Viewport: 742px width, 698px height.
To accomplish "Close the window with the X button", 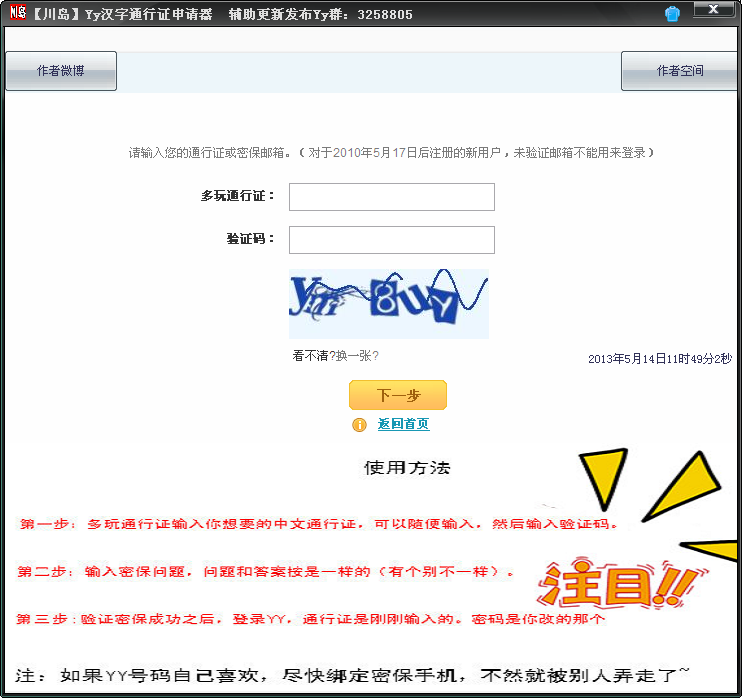I will [713, 9].
